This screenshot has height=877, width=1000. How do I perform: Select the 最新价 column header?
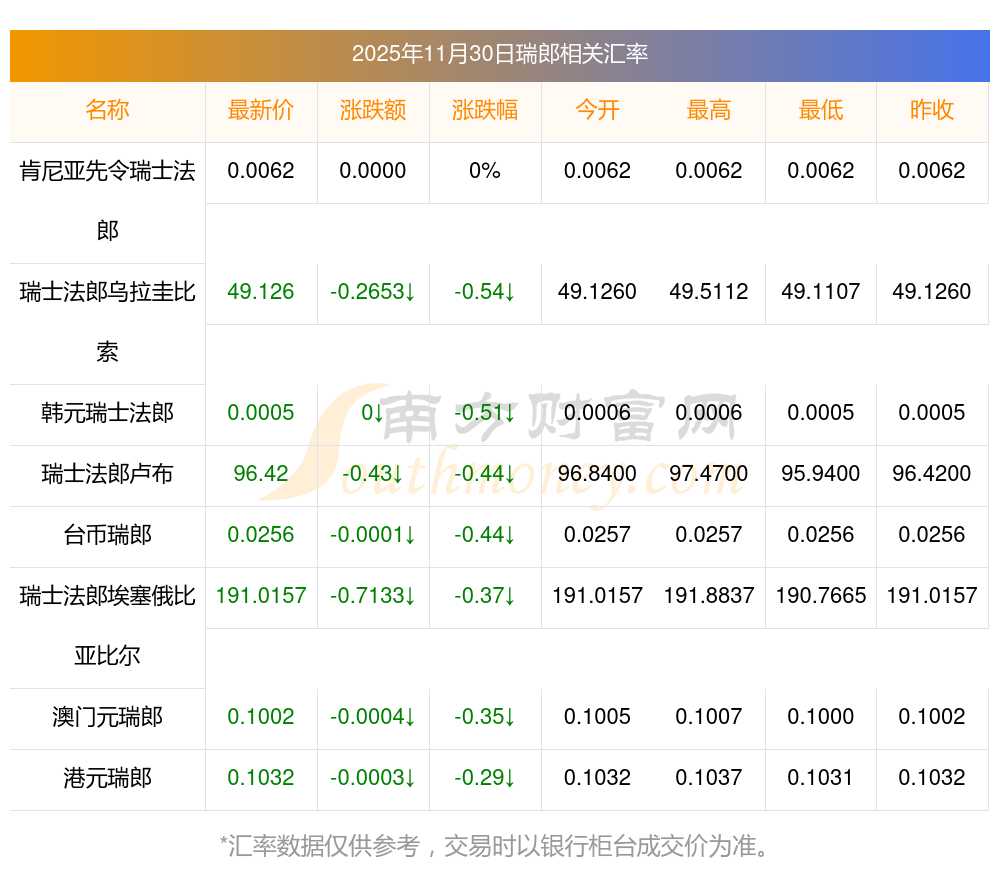(261, 111)
